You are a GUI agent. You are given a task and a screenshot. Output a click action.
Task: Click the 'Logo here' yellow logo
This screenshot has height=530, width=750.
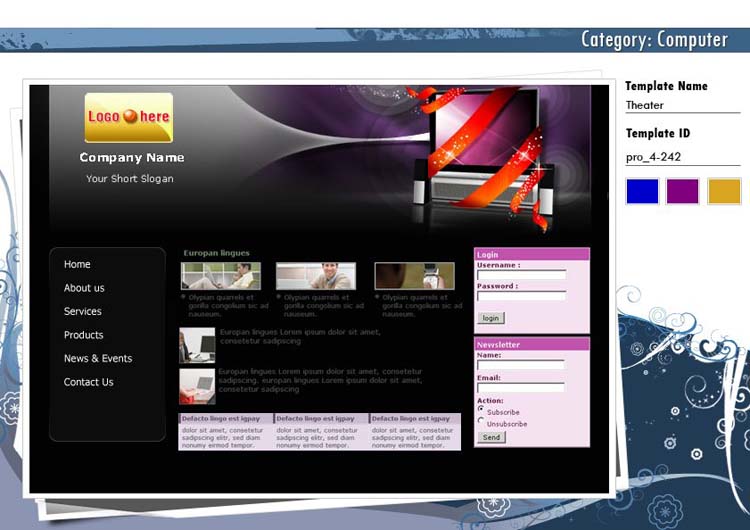(x=128, y=117)
